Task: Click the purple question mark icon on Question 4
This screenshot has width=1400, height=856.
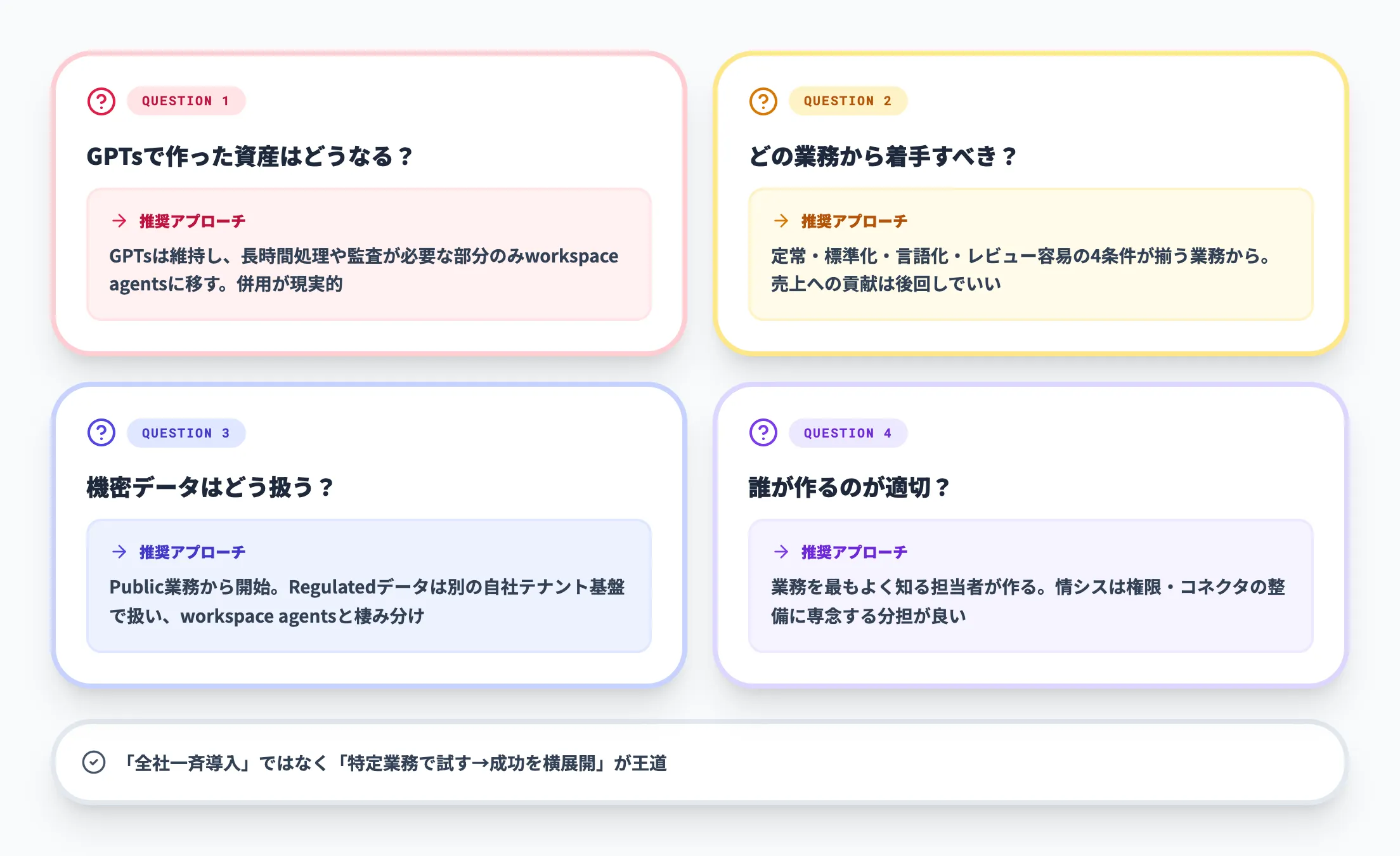Action: 763,433
